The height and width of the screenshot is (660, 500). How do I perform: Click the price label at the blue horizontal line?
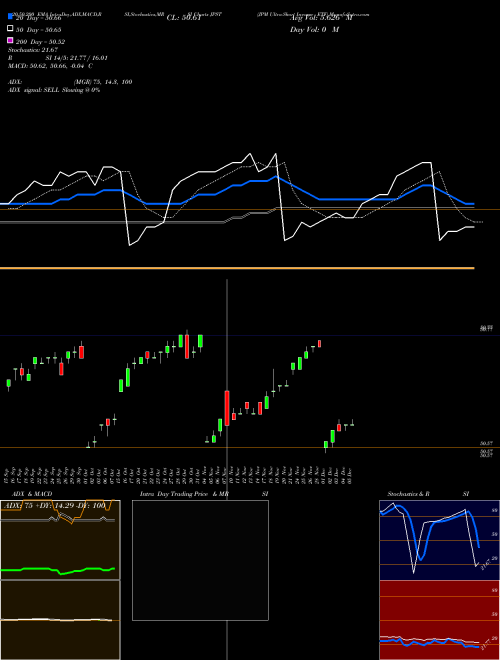point(486,328)
